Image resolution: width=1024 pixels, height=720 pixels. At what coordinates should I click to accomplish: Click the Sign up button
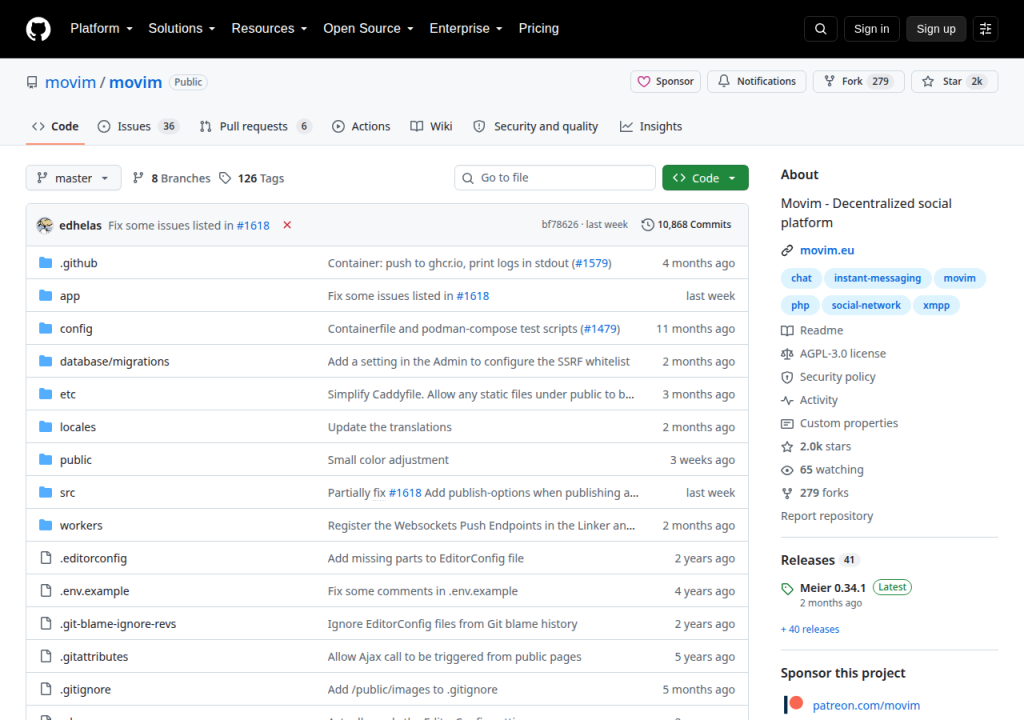coord(936,29)
